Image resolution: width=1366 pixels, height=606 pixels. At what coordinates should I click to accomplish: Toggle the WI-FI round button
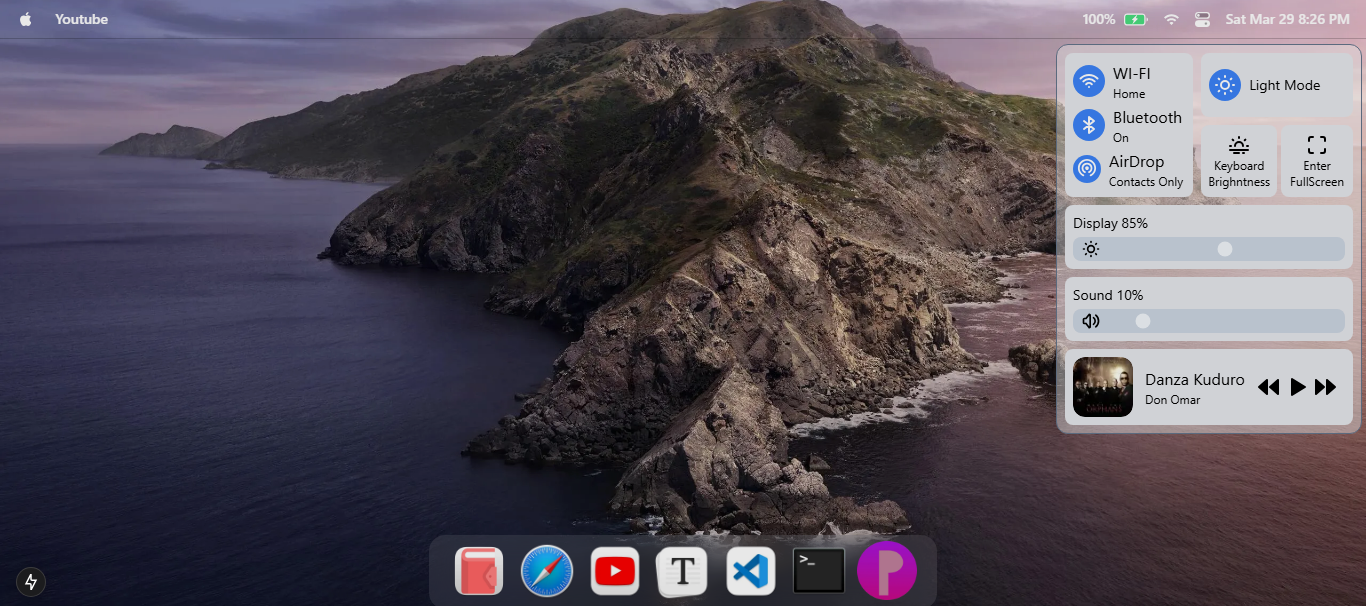1088,81
